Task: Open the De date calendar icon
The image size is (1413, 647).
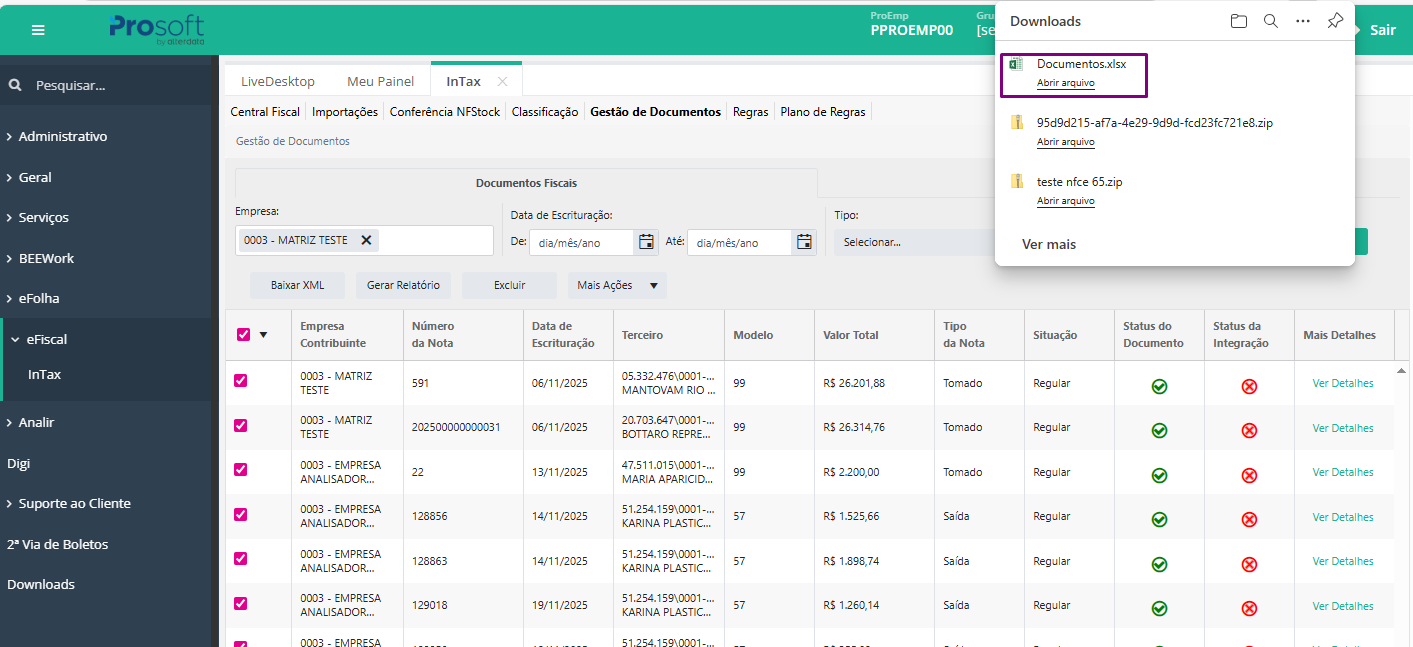Action: click(646, 241)
